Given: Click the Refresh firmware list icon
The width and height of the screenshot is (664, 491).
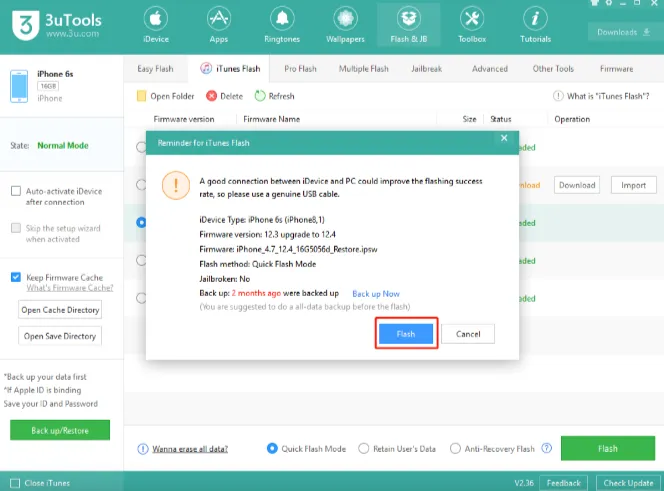Looking at the screenshot, I should click(x=261, y=96).
